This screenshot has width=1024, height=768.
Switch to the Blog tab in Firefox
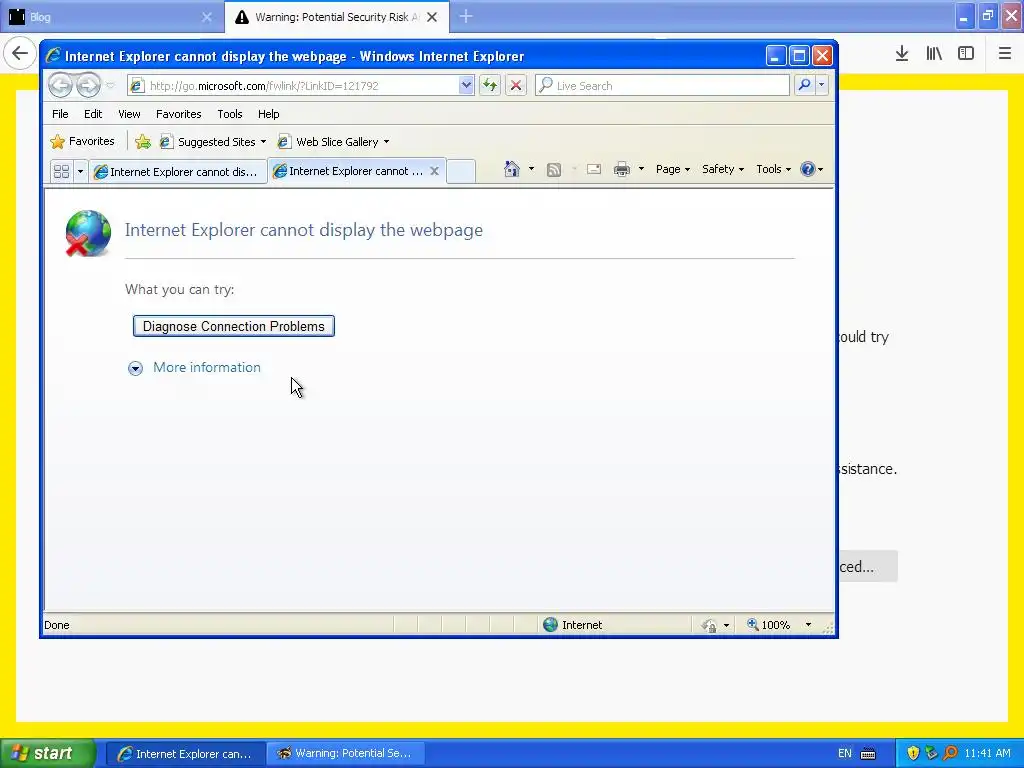tap(111, 16)
